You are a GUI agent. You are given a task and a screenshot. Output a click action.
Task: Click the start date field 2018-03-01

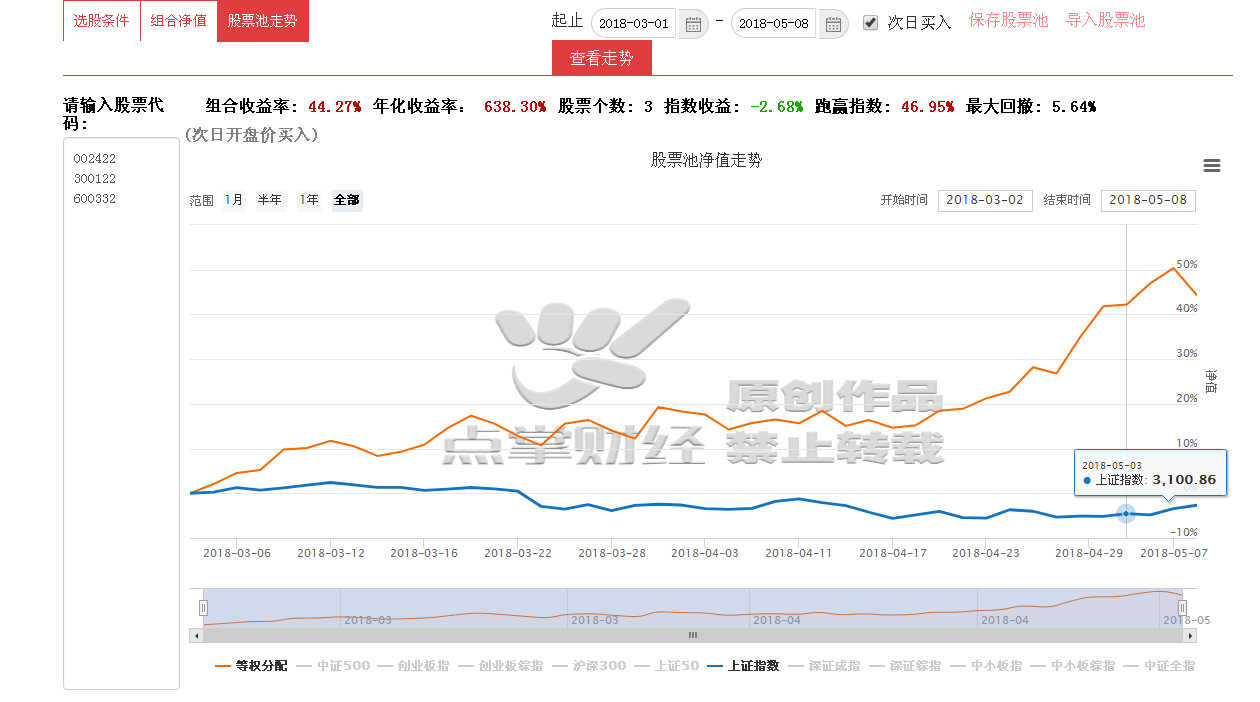coord(634,23)
